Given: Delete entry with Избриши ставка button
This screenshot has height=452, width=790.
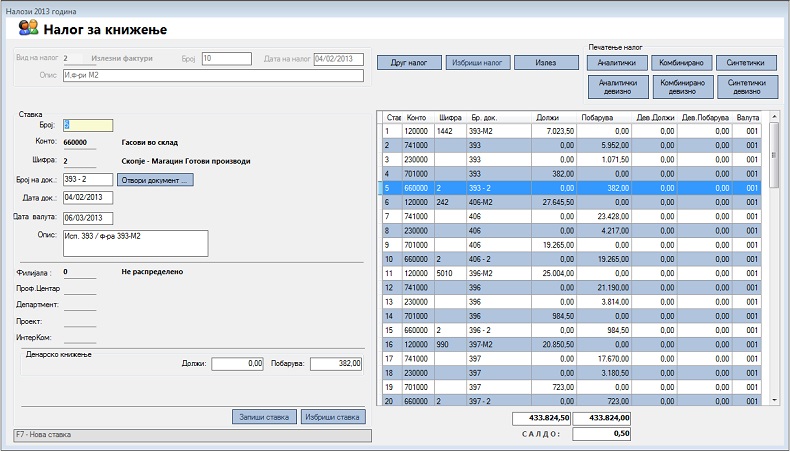Looking at the screenshot, I should click(x=333, y=417).
